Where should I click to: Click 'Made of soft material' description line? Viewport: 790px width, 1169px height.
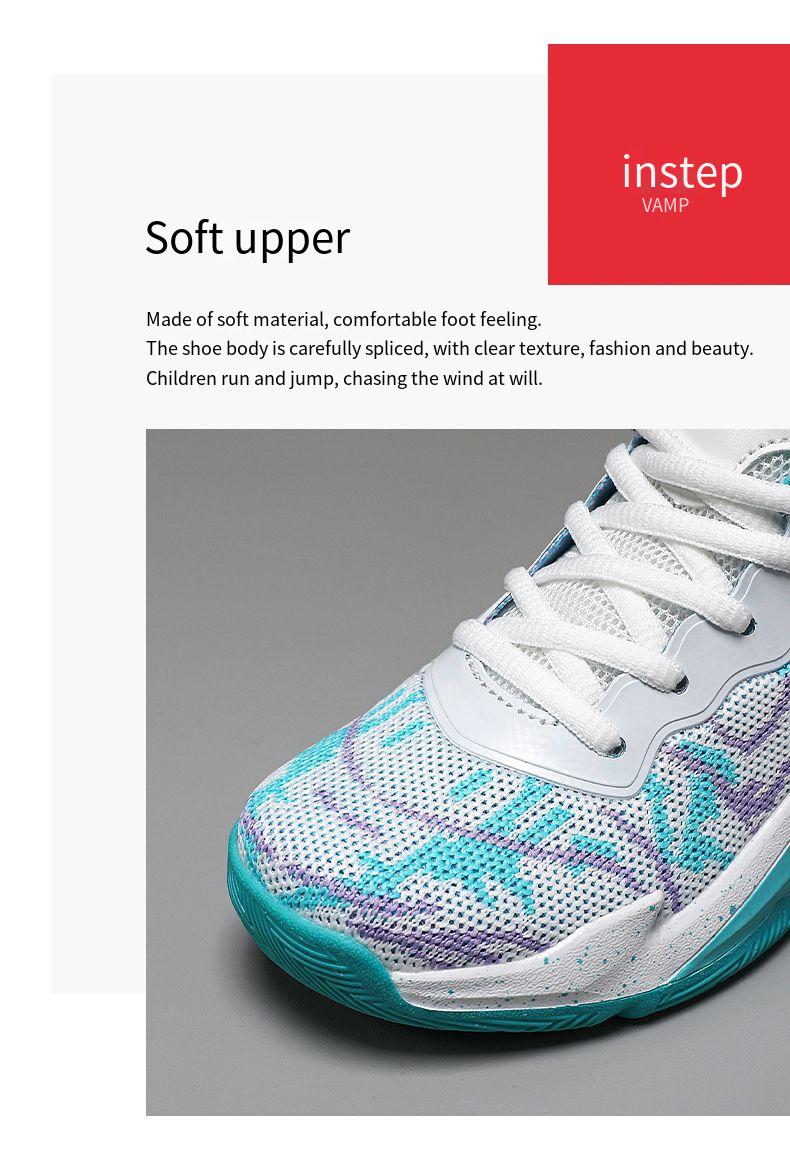coord(344,319)
